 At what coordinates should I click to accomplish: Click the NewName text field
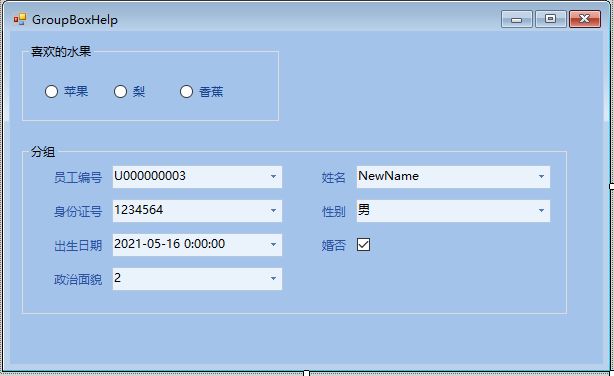click(x=446, y=177)
